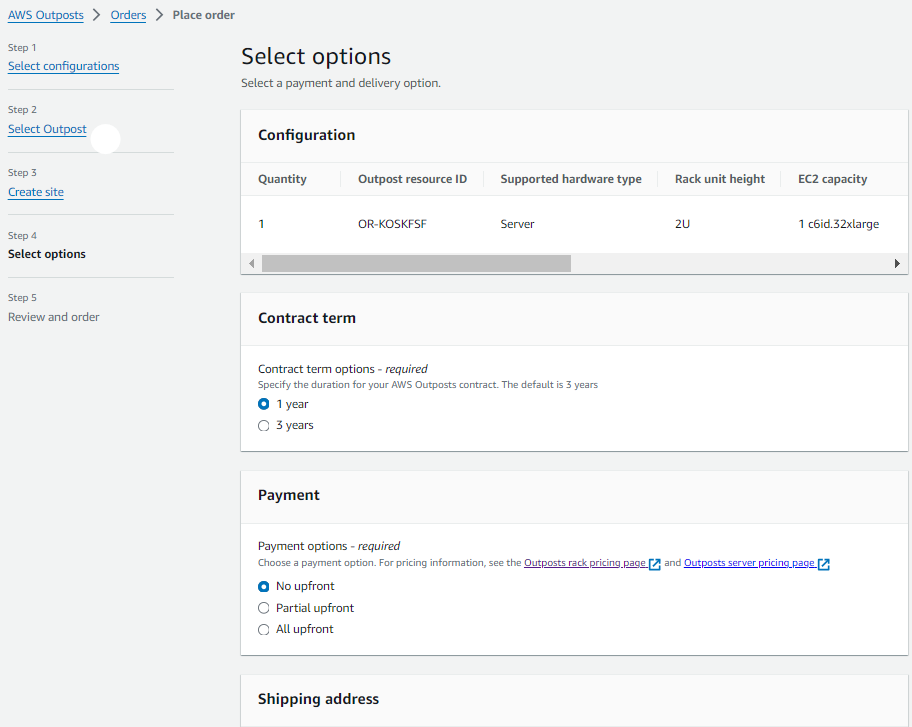
Task: Choose the 3 years contract term
Action: pos(264,425)
